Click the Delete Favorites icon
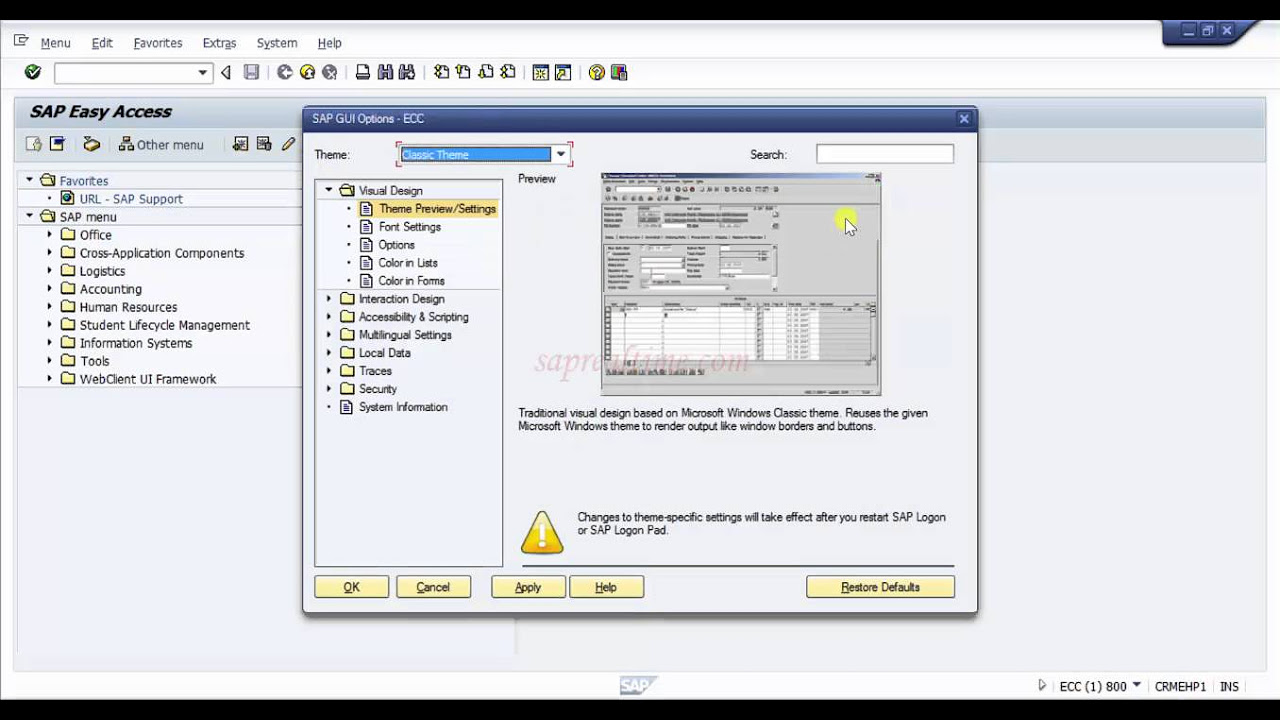This screenshot has width=1280, height=720. click(x=264, y=144)
